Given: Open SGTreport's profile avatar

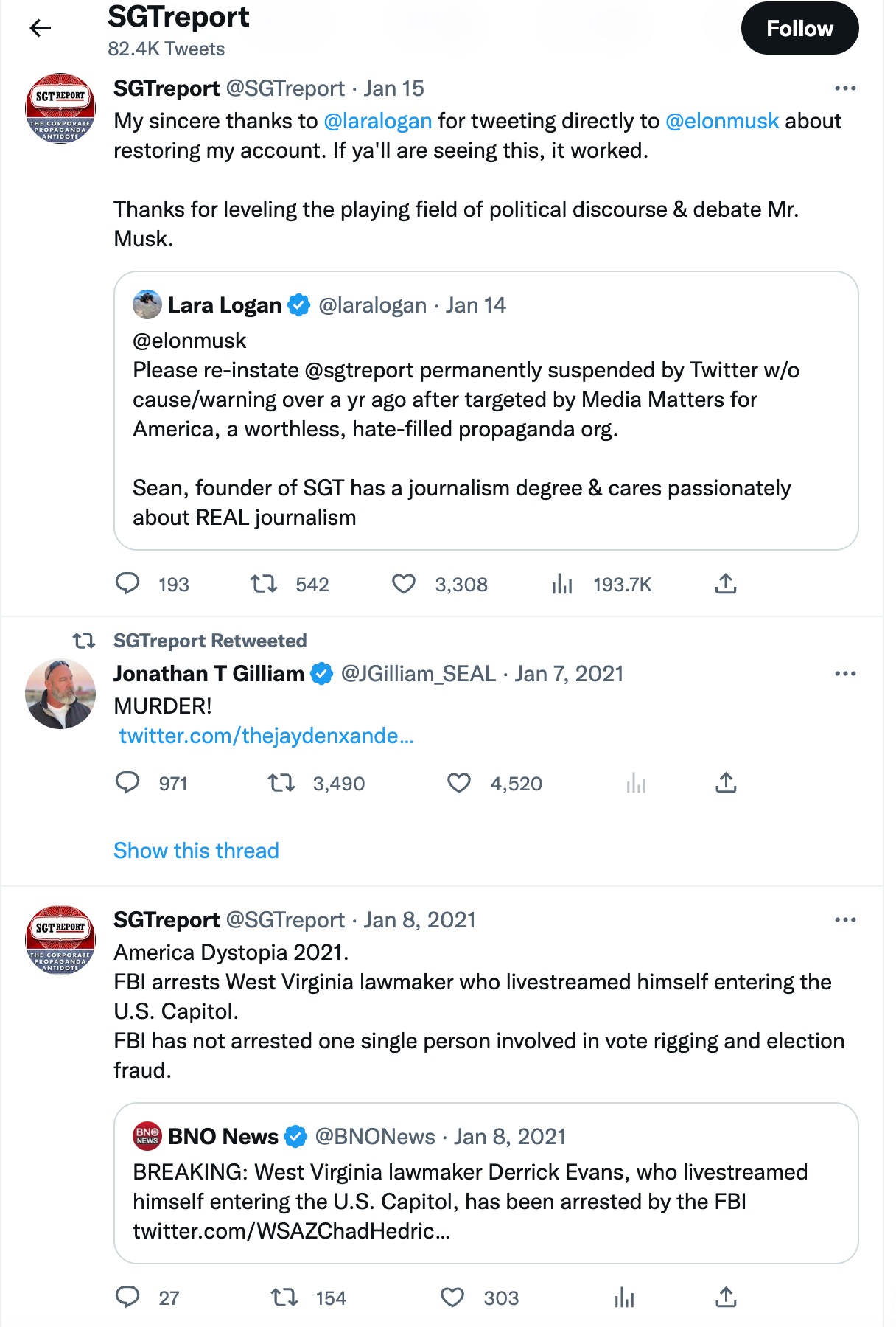Looking at the screenshot, I should pos(60,108).
